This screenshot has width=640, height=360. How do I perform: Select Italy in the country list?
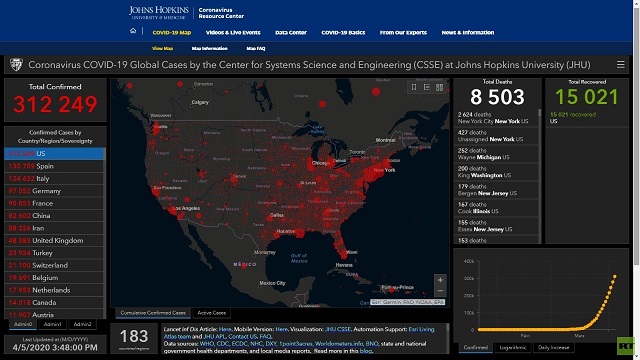pos(54,178)
